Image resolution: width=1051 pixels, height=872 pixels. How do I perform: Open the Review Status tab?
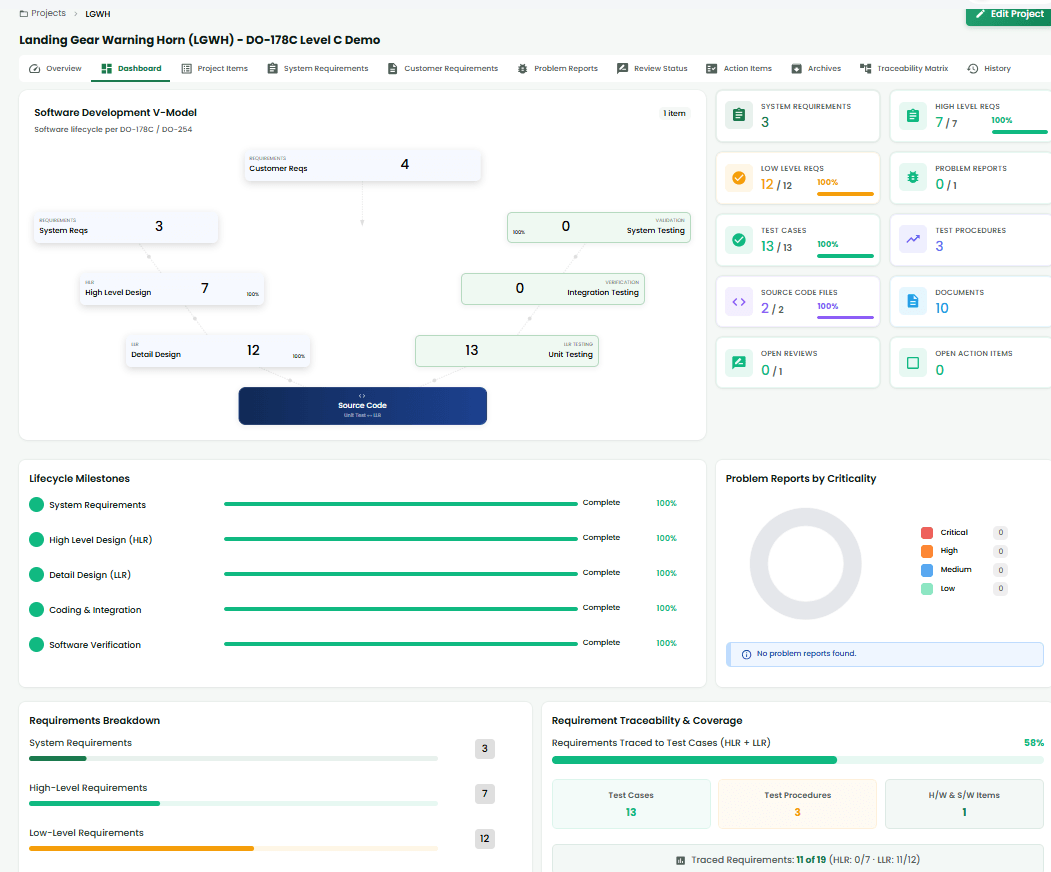pyautogui.click(x=652, y=68)
